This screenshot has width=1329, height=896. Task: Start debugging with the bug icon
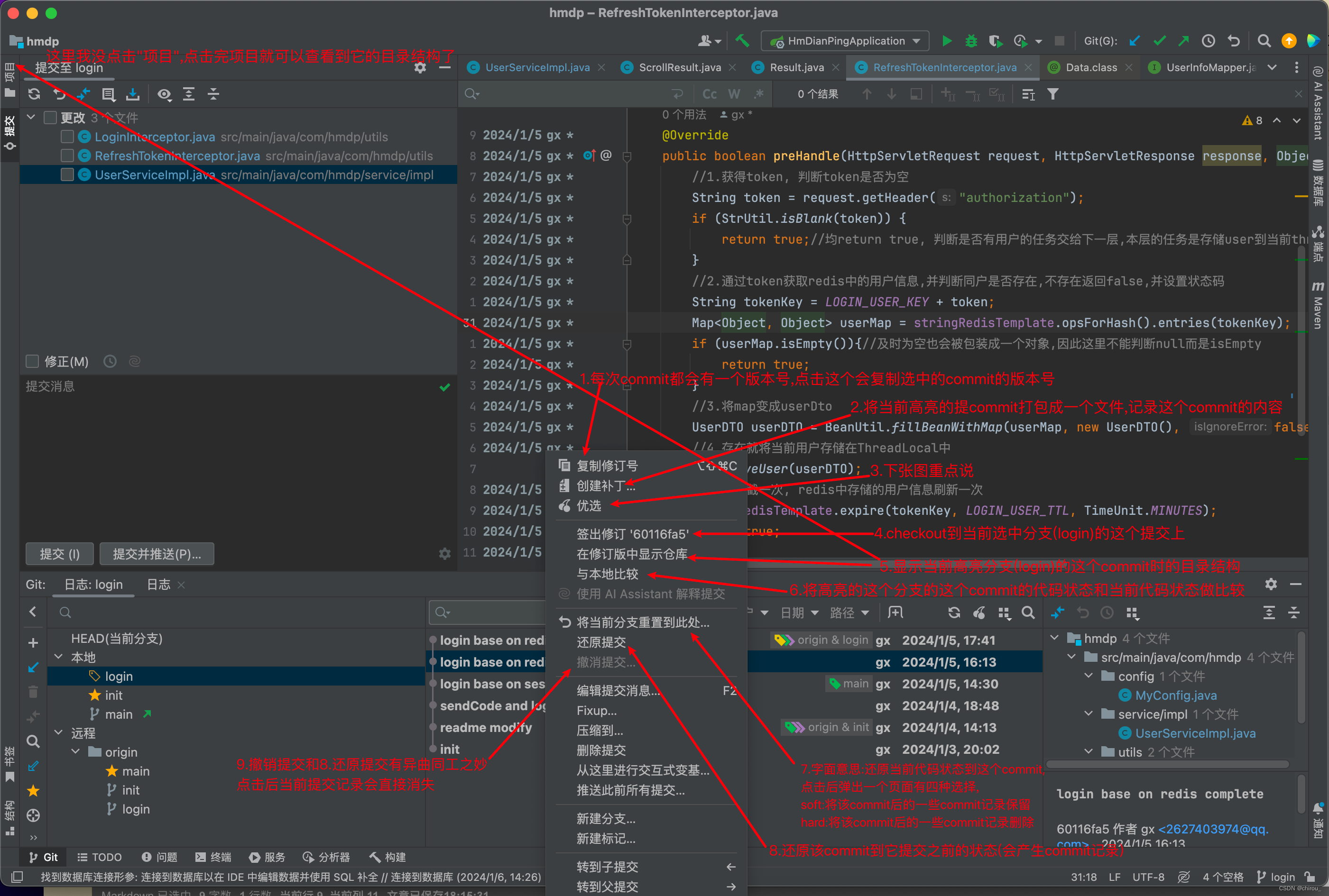click(970, 41)
